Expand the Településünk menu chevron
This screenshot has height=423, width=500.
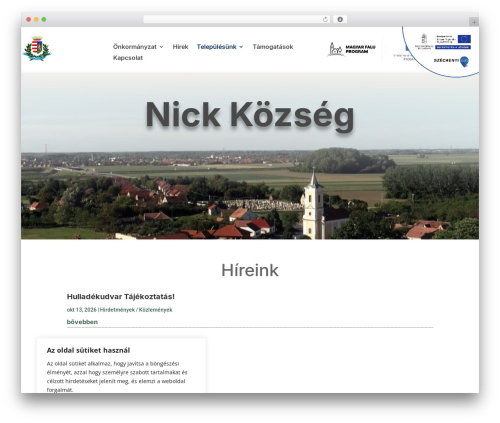[x=241, y=47]
